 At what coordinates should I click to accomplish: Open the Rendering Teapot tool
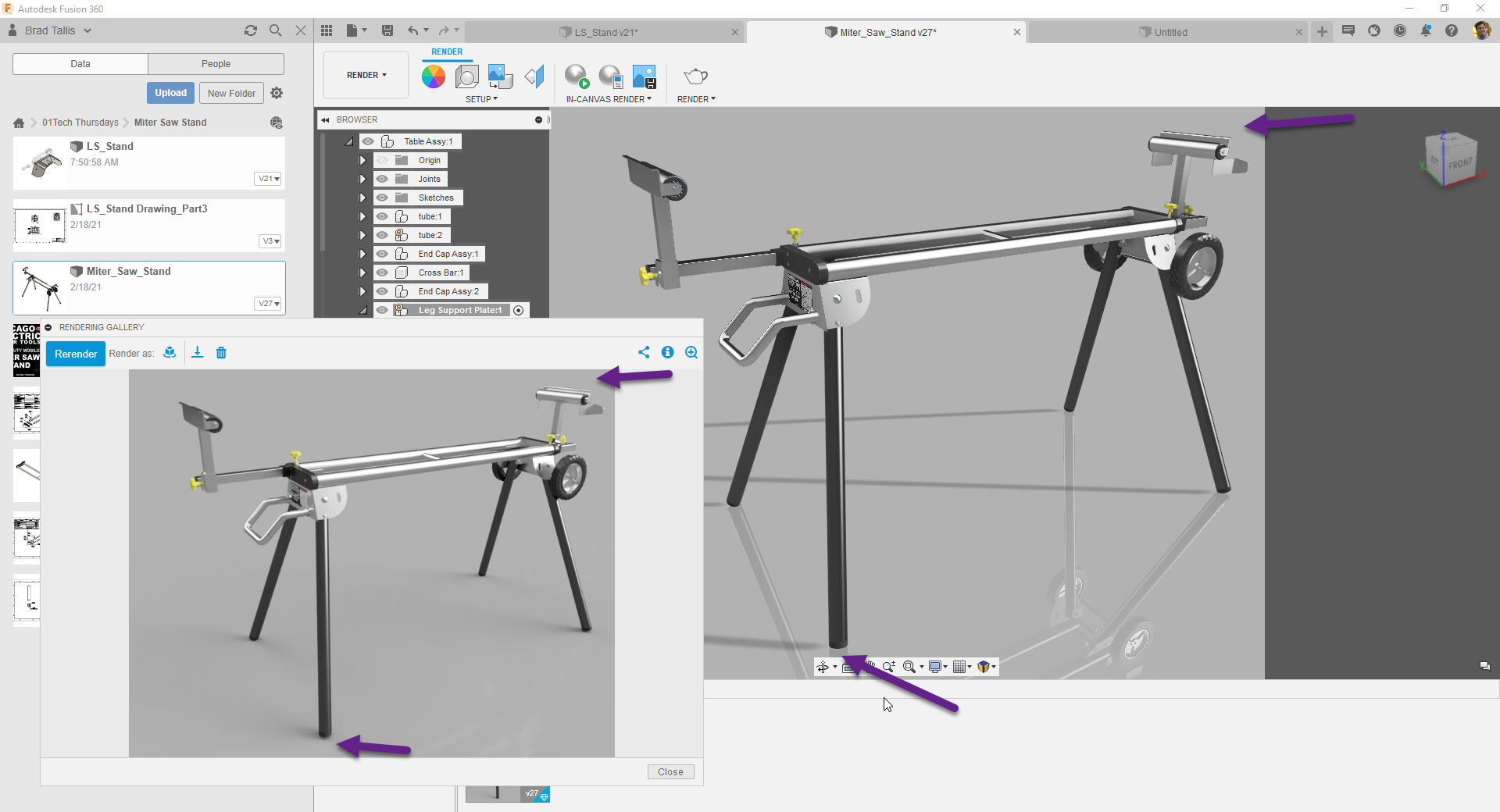(695, 77)
